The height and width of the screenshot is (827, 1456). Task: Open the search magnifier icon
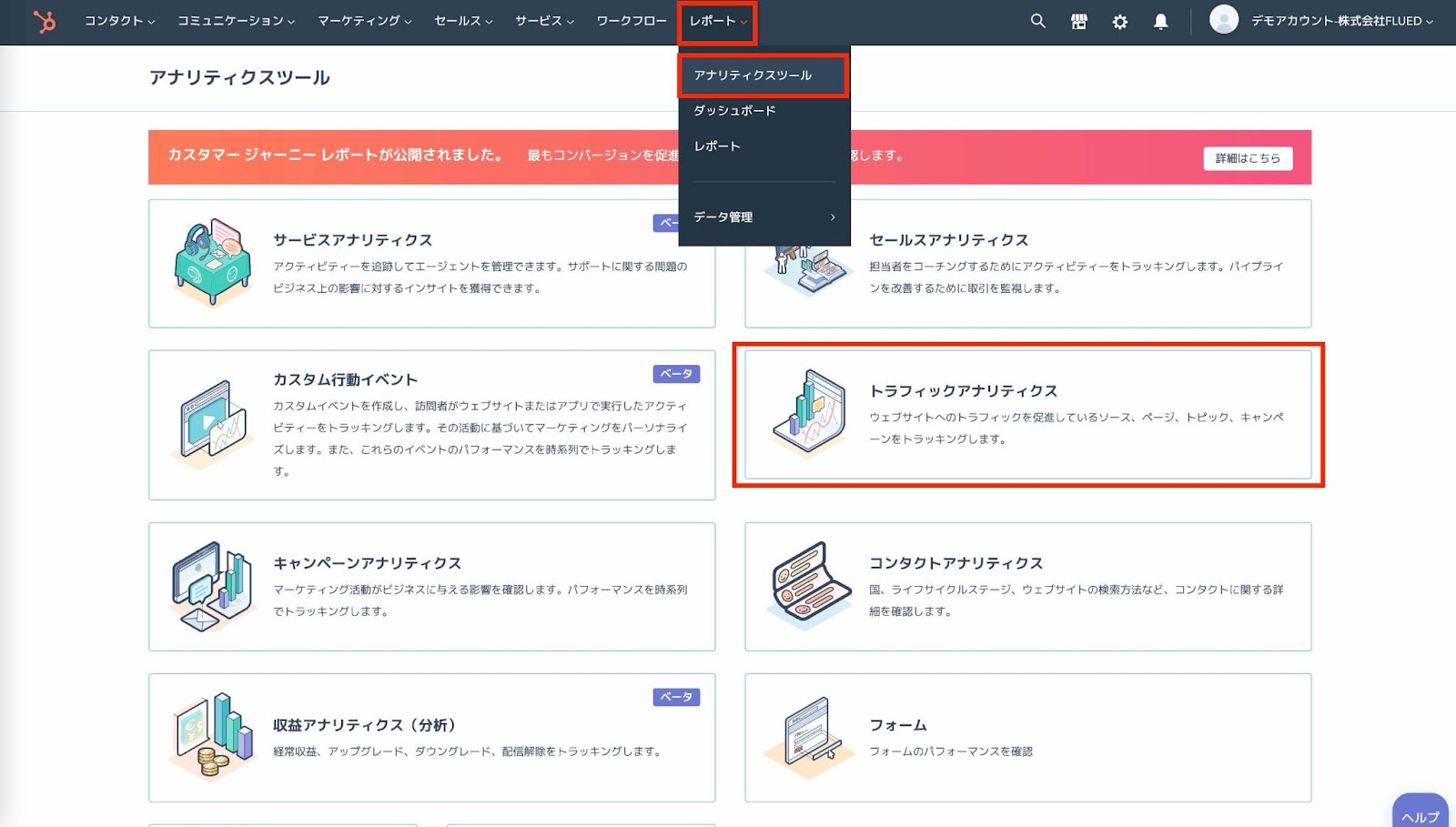click(1037, 21)
